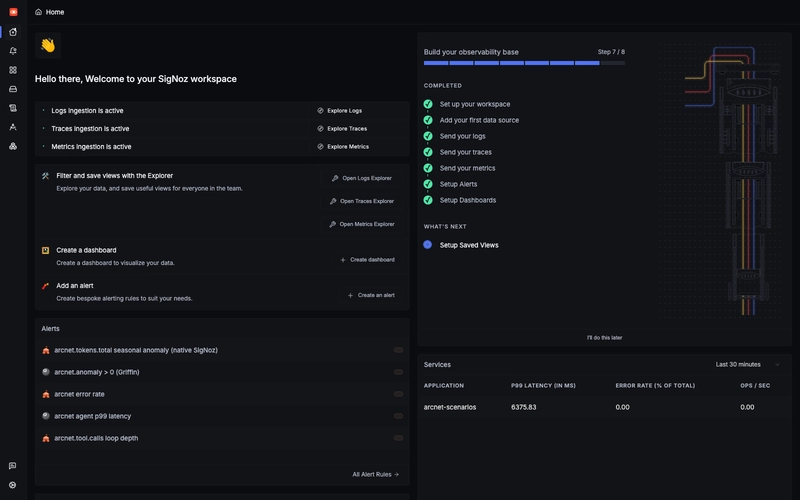Click the 6375.83 P99 latency value

[x=523, y=407]
